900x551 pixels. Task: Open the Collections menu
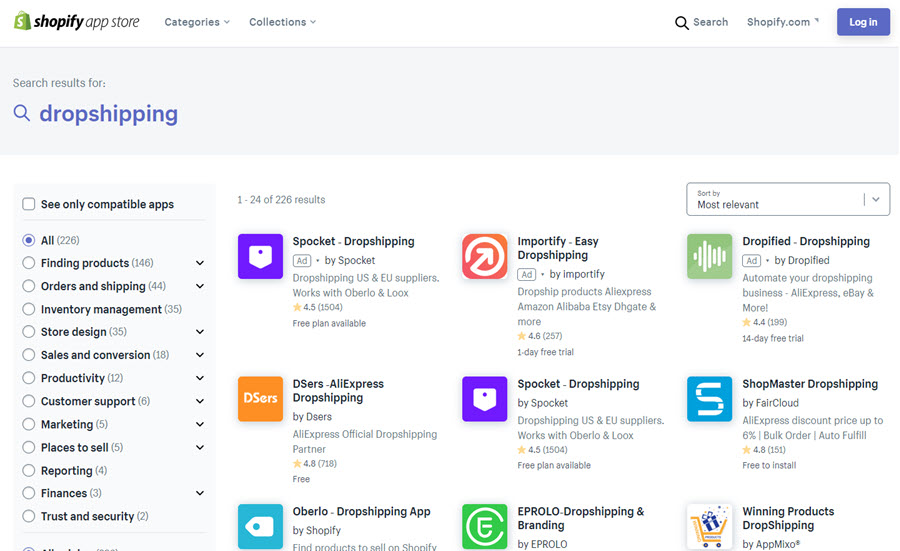282,22
